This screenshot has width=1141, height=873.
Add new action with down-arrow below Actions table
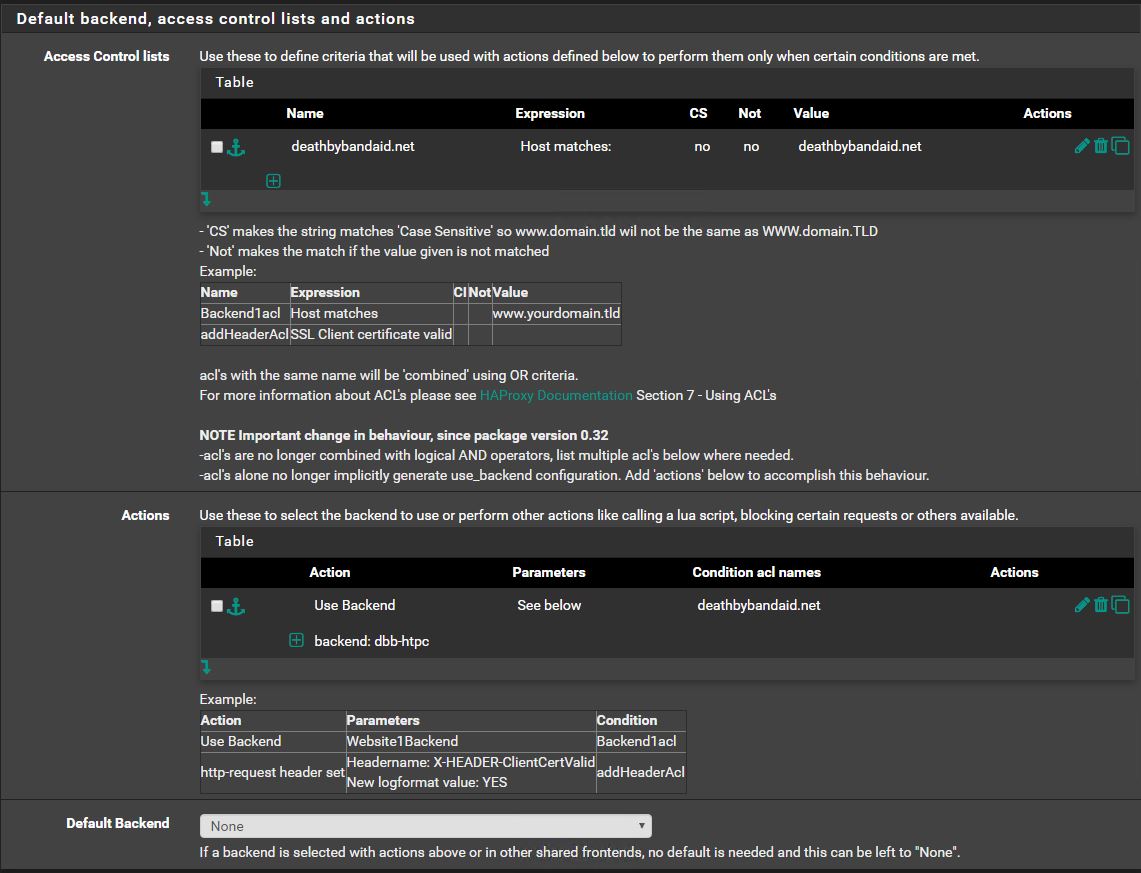click(x=206, y=666)
